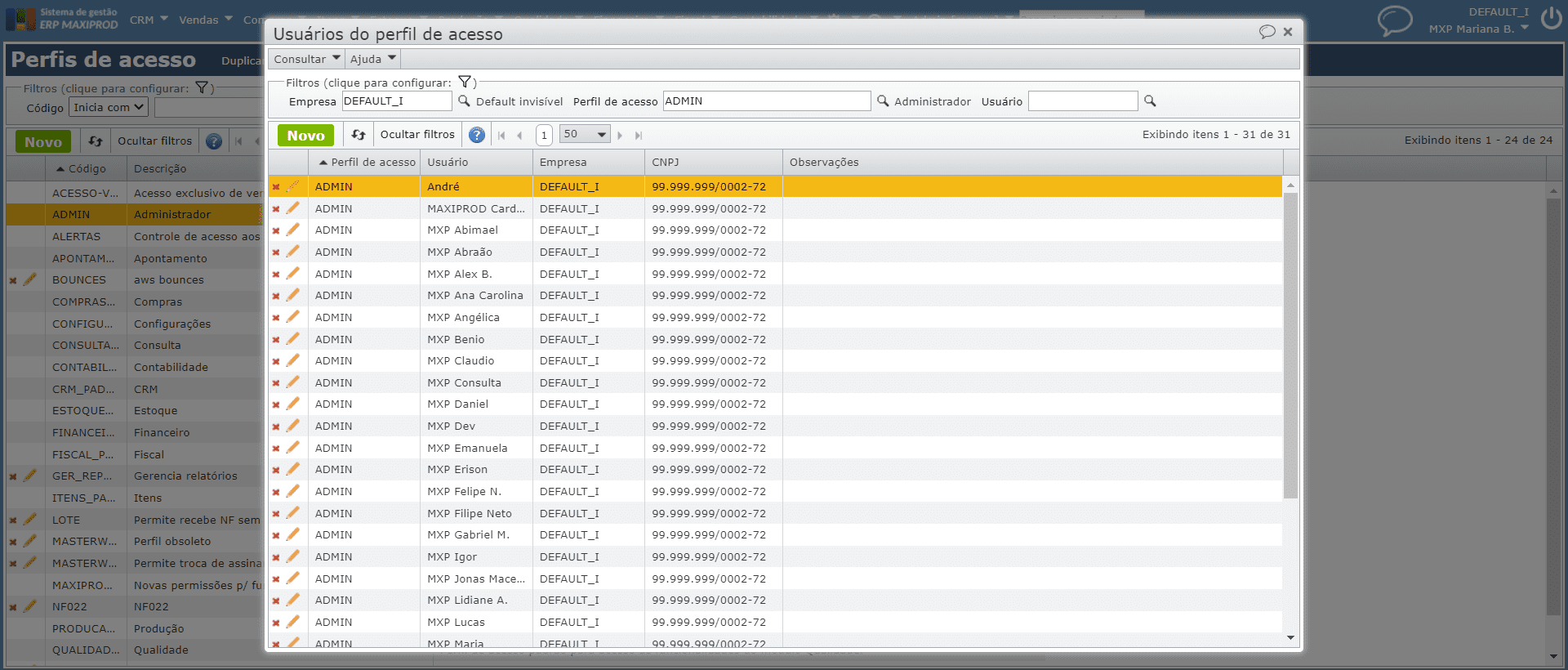1568x670 pixels.
Task: Edit the BOUNCES profile in background list
Action: pos(30,279)
